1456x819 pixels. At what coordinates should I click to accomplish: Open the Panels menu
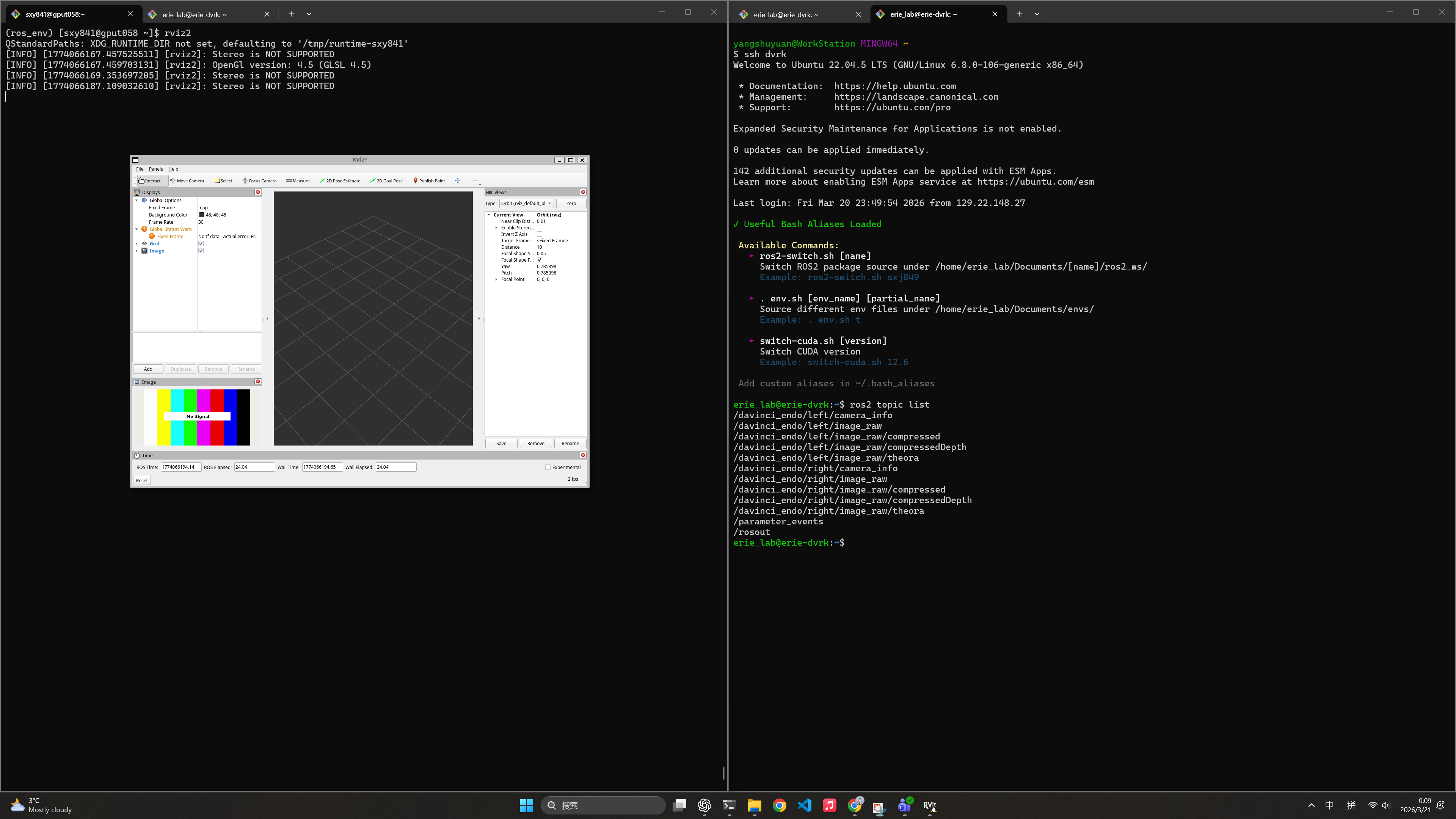pos(155,169)
